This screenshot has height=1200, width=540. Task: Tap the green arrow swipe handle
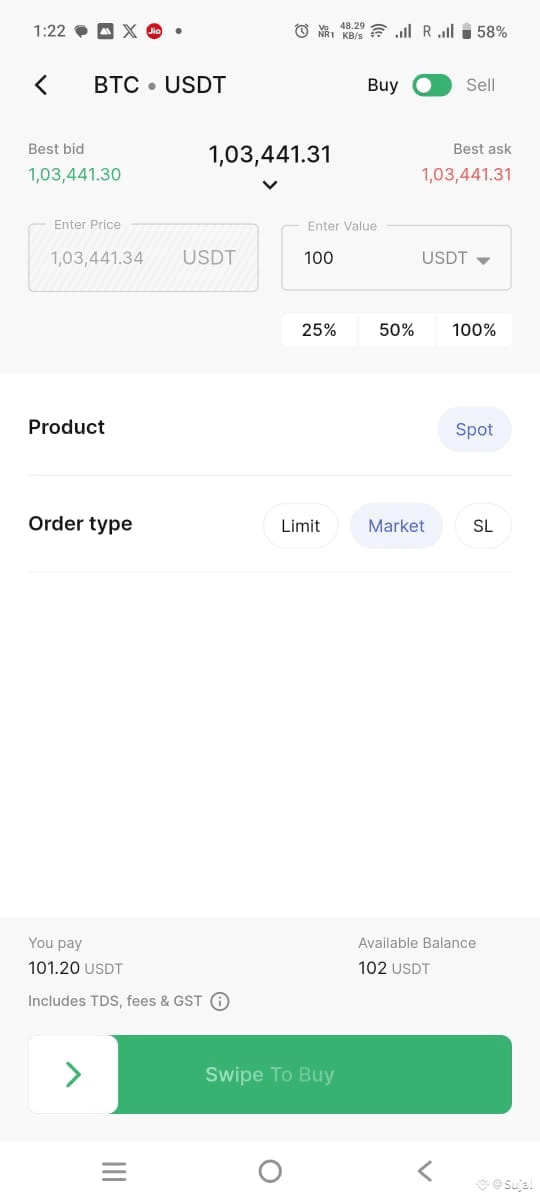[x=73, y=1074]
